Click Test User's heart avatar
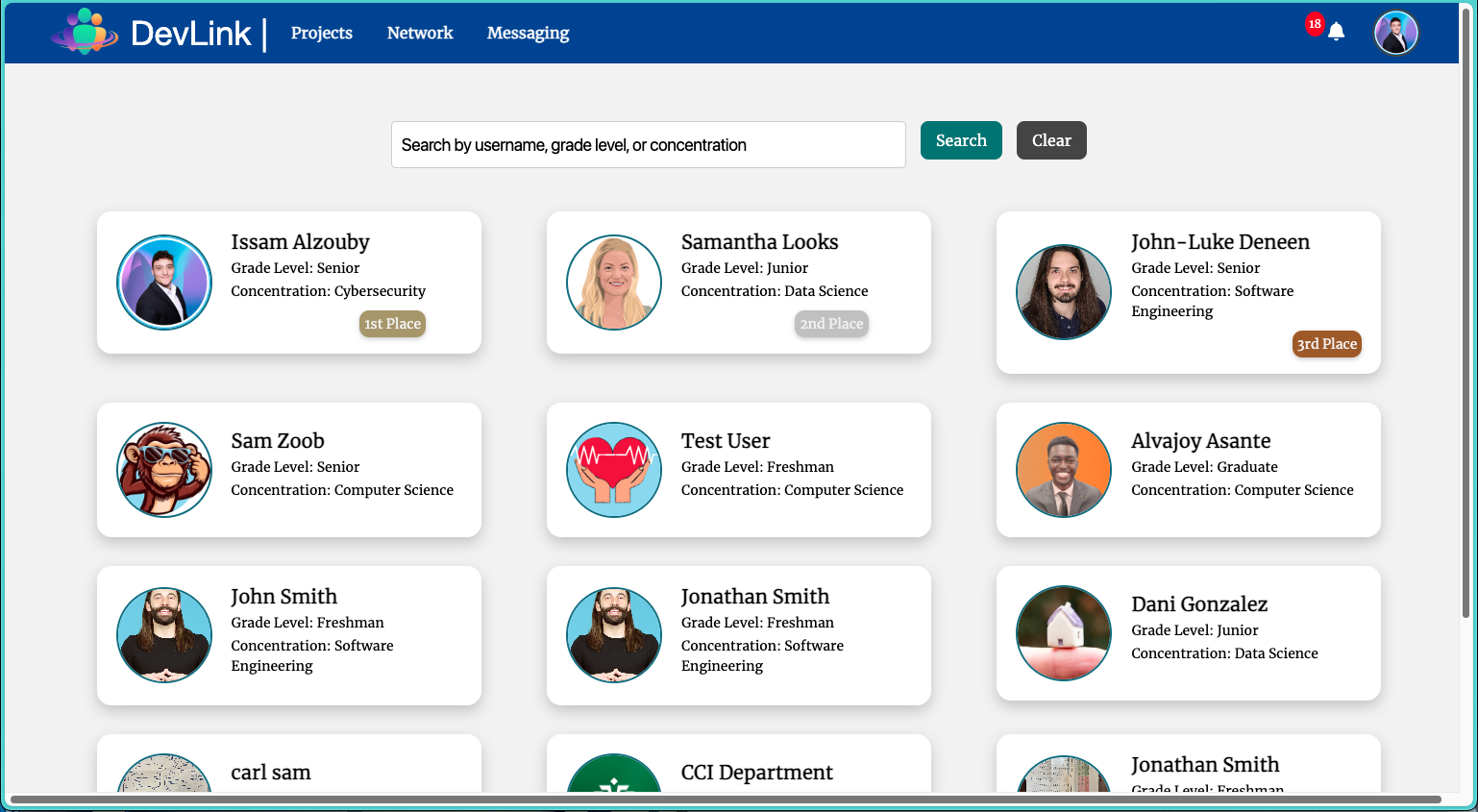The image size is (1478, 812). click(614, 470)
